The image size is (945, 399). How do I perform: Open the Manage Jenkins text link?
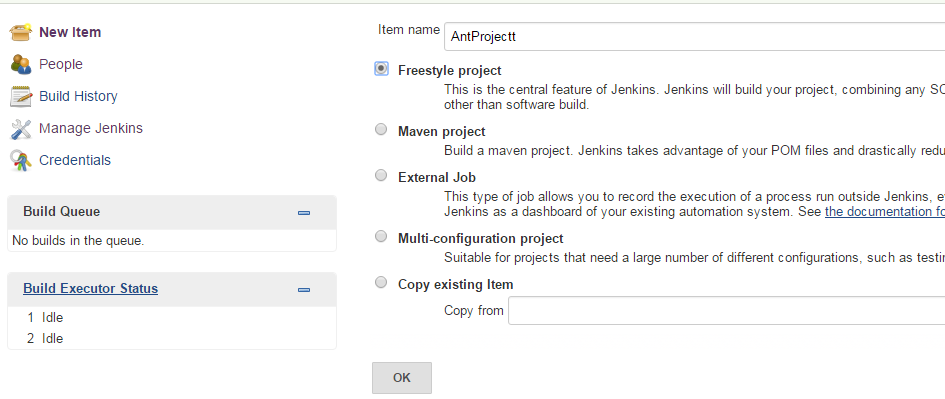(91, 128)
